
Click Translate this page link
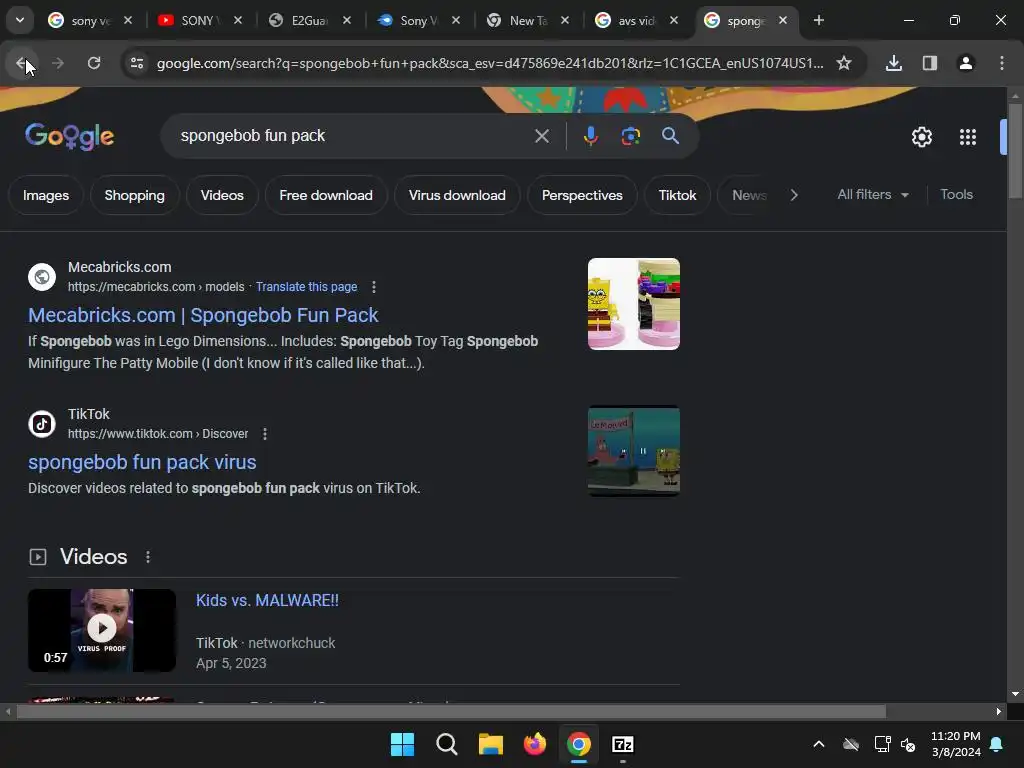pos(306,287)
